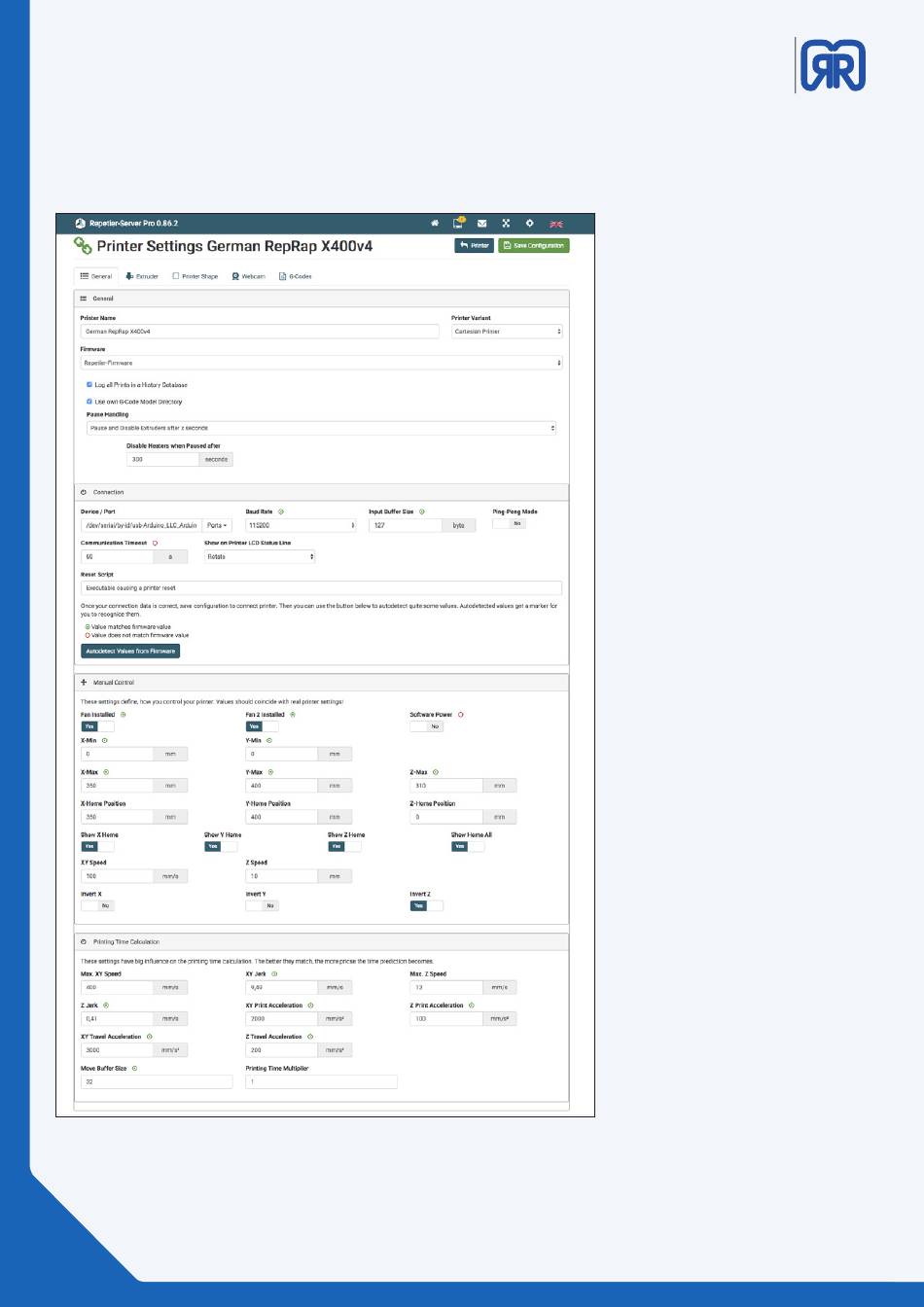Open Show on Printer LCD Status Line dropdown

pos(260,556)
